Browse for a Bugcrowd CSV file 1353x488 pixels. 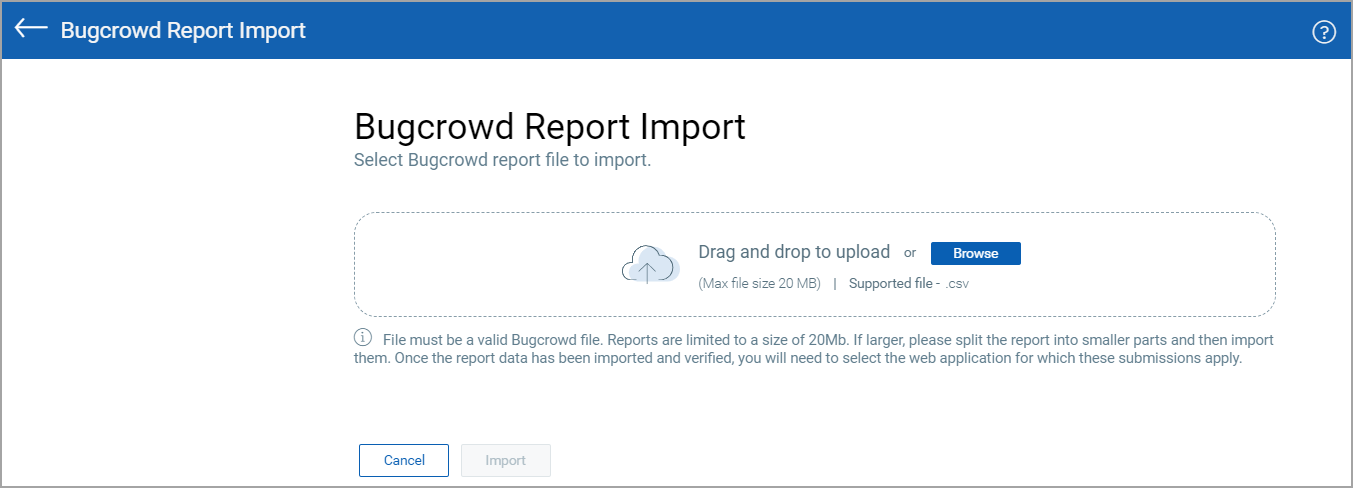pyautogui.click(x=975, y=253)
